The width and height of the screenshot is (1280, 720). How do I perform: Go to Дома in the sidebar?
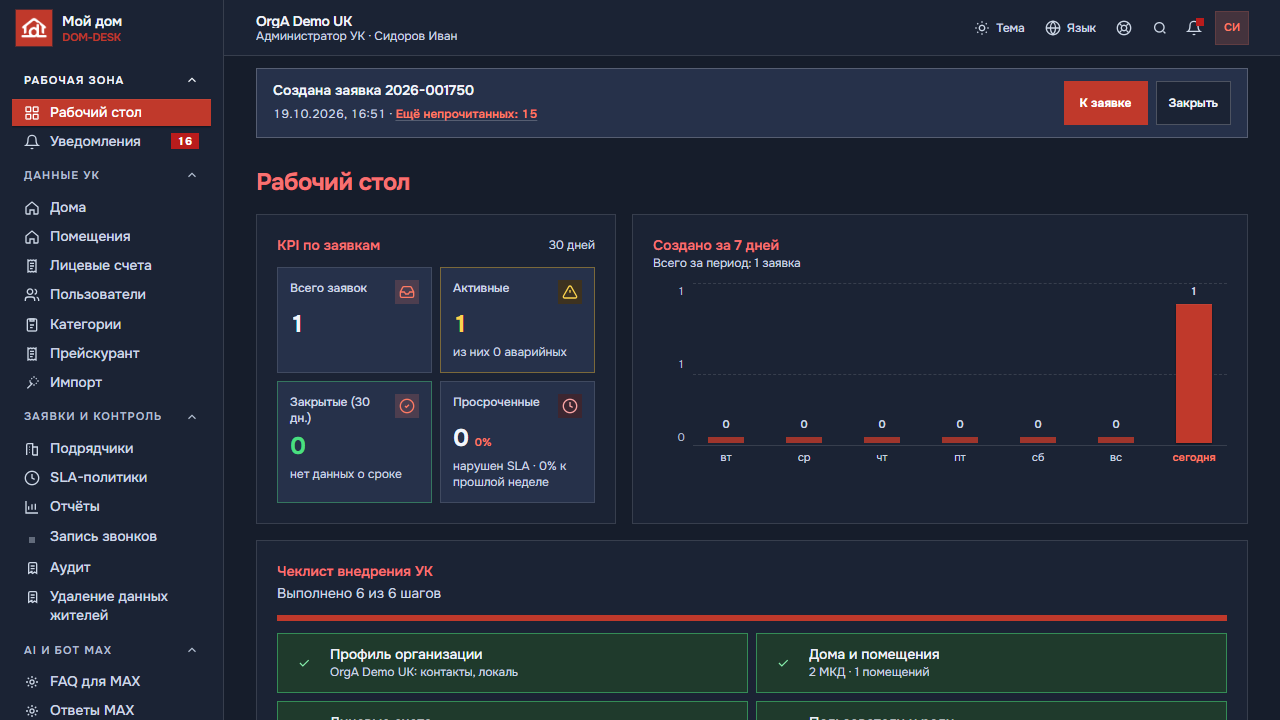111,208
